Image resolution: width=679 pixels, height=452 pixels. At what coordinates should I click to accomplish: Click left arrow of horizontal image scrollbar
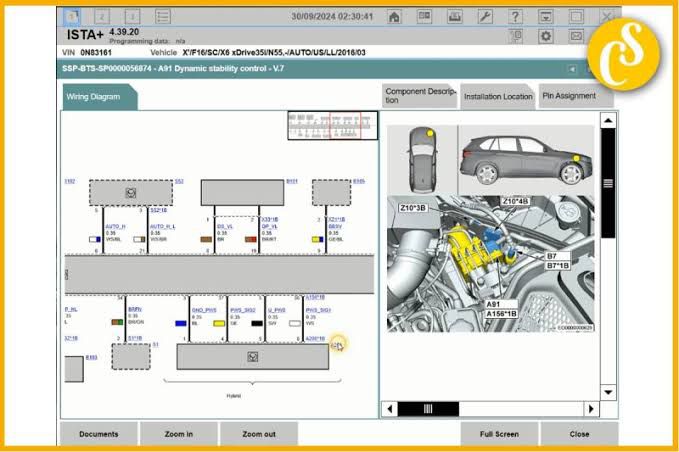tap(390, 409)
